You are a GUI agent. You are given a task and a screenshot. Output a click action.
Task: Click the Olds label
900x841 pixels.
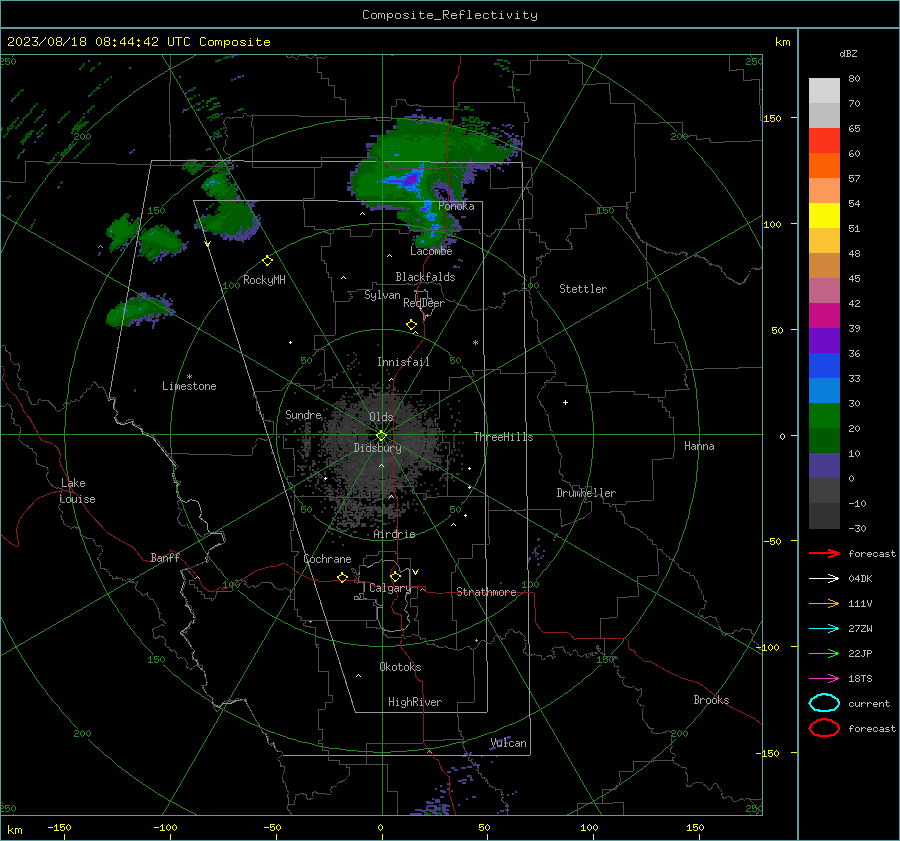click(381, 417)
